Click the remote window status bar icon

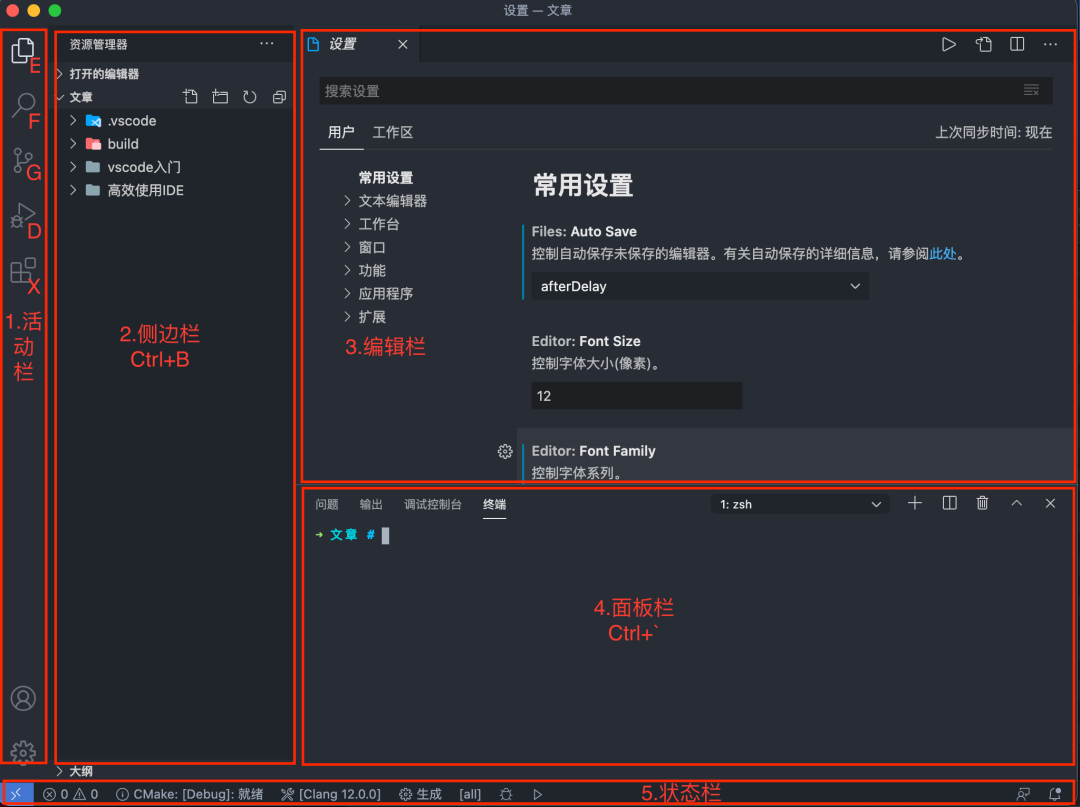tap(17, 794)
